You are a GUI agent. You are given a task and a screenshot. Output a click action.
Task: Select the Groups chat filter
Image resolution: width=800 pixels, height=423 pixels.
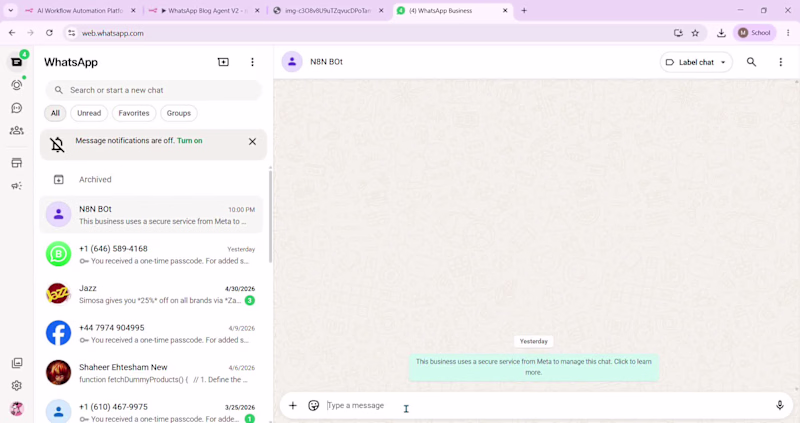[x=179, y=113]
